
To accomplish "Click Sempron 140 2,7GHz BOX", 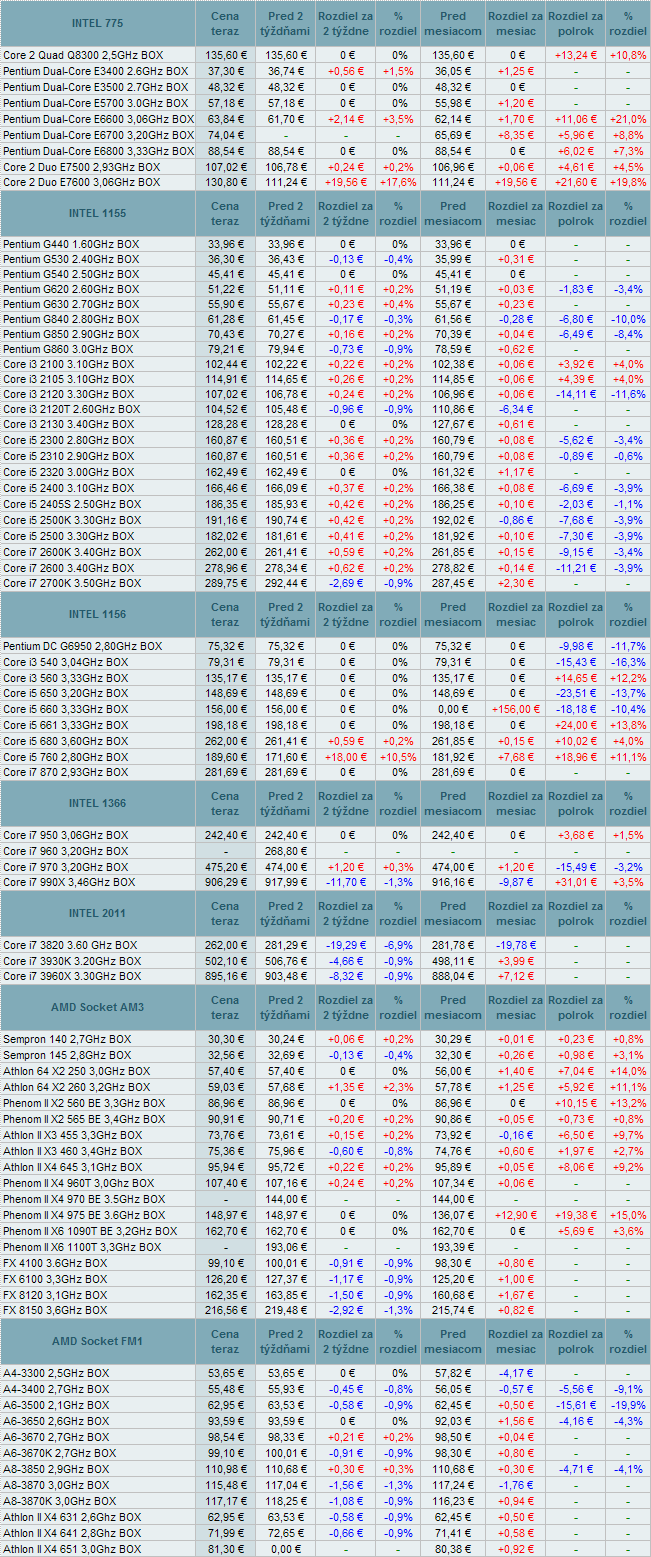I will point(66,1039).
